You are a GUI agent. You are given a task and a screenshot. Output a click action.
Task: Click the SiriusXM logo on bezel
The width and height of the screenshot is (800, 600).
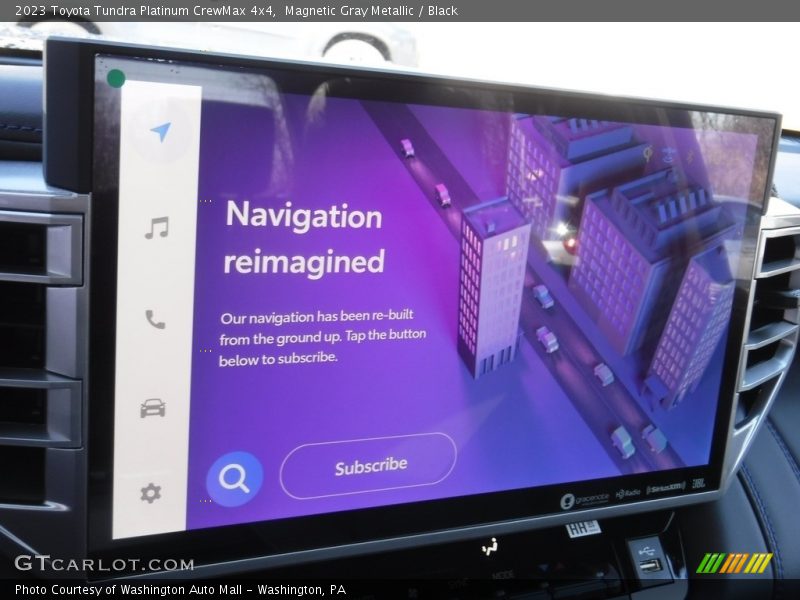point(665,488)
